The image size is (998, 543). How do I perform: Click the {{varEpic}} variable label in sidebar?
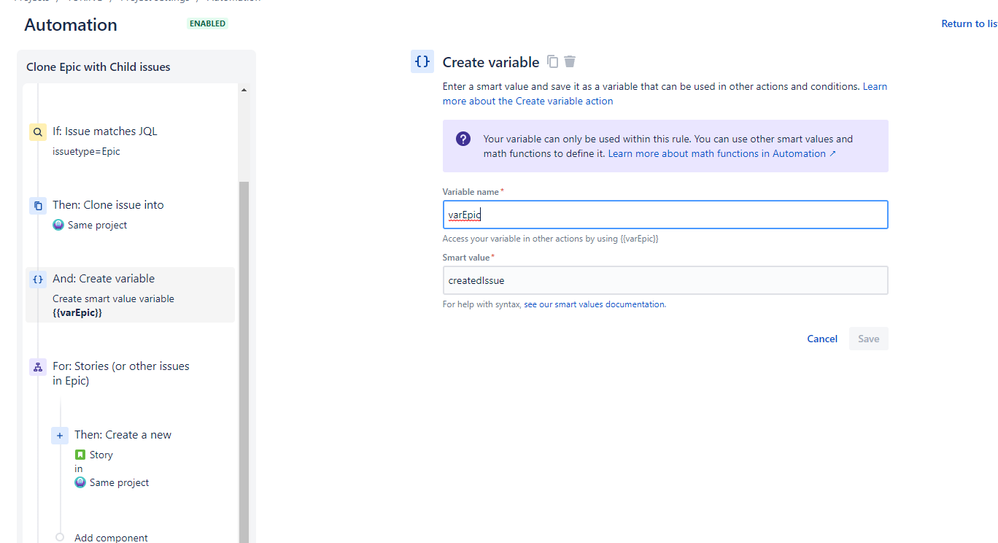77,313
